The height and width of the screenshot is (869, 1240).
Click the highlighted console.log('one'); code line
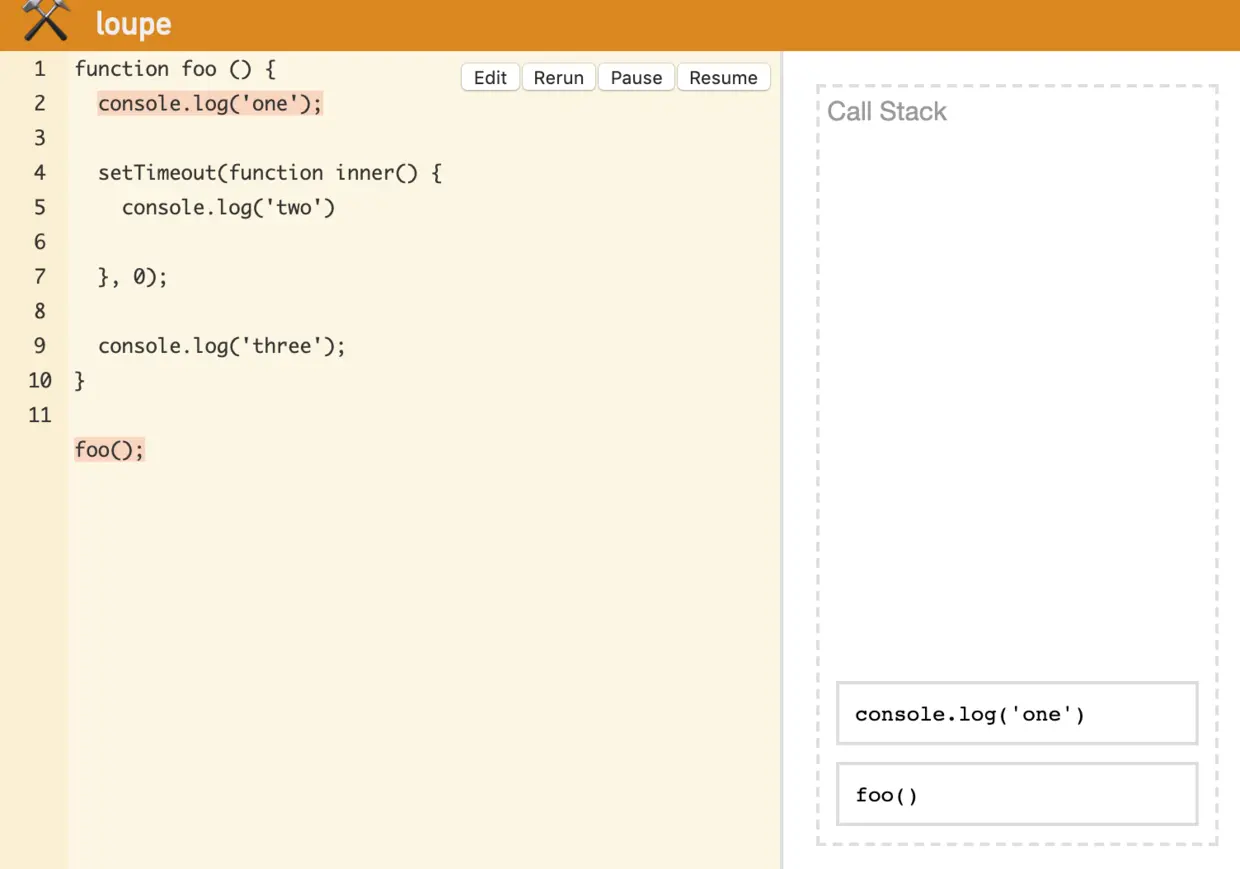[x=210, y=103]
